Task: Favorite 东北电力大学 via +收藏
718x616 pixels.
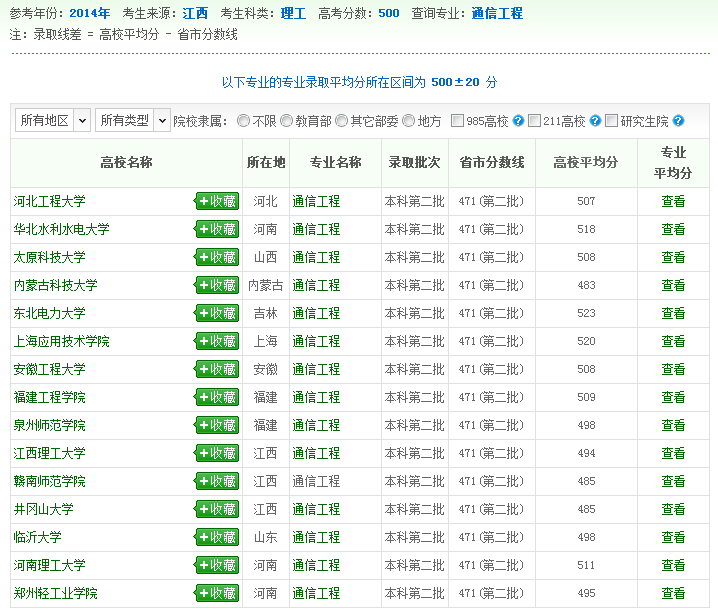Action: [217, 313]
